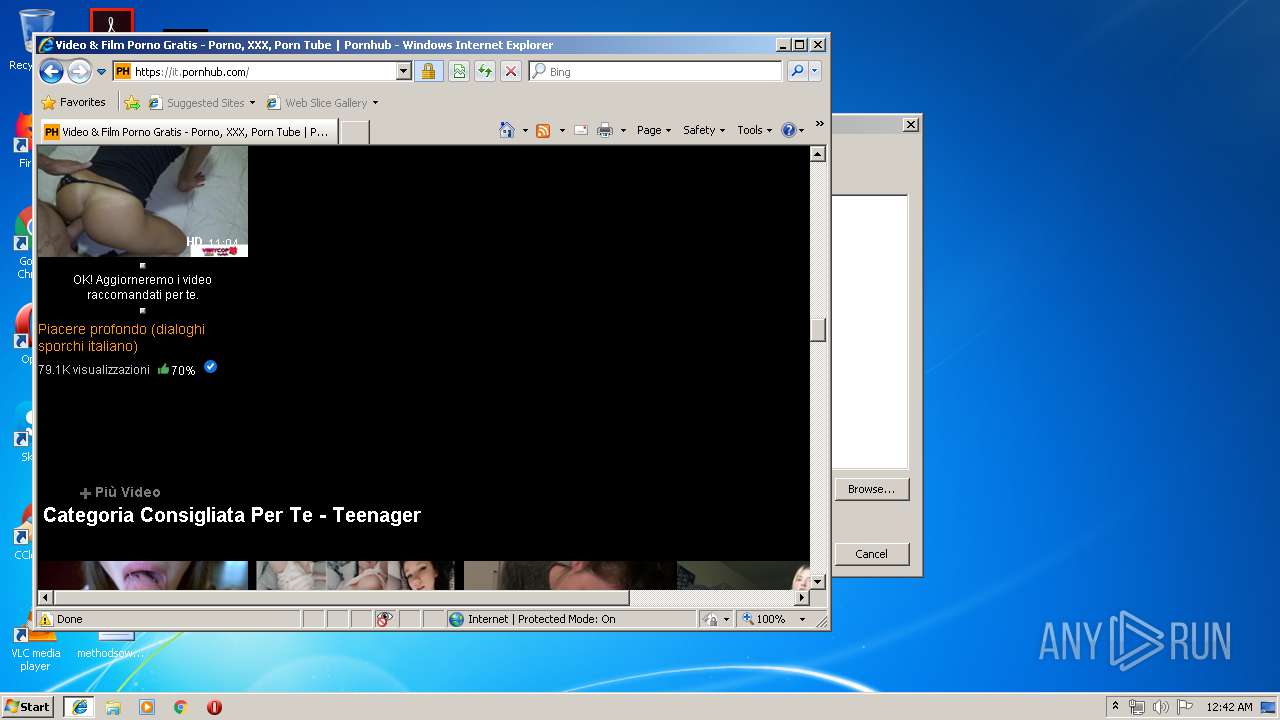Click the status bar warning icon
Viewport: 1280px width, 720px height.
click(46, 619)
